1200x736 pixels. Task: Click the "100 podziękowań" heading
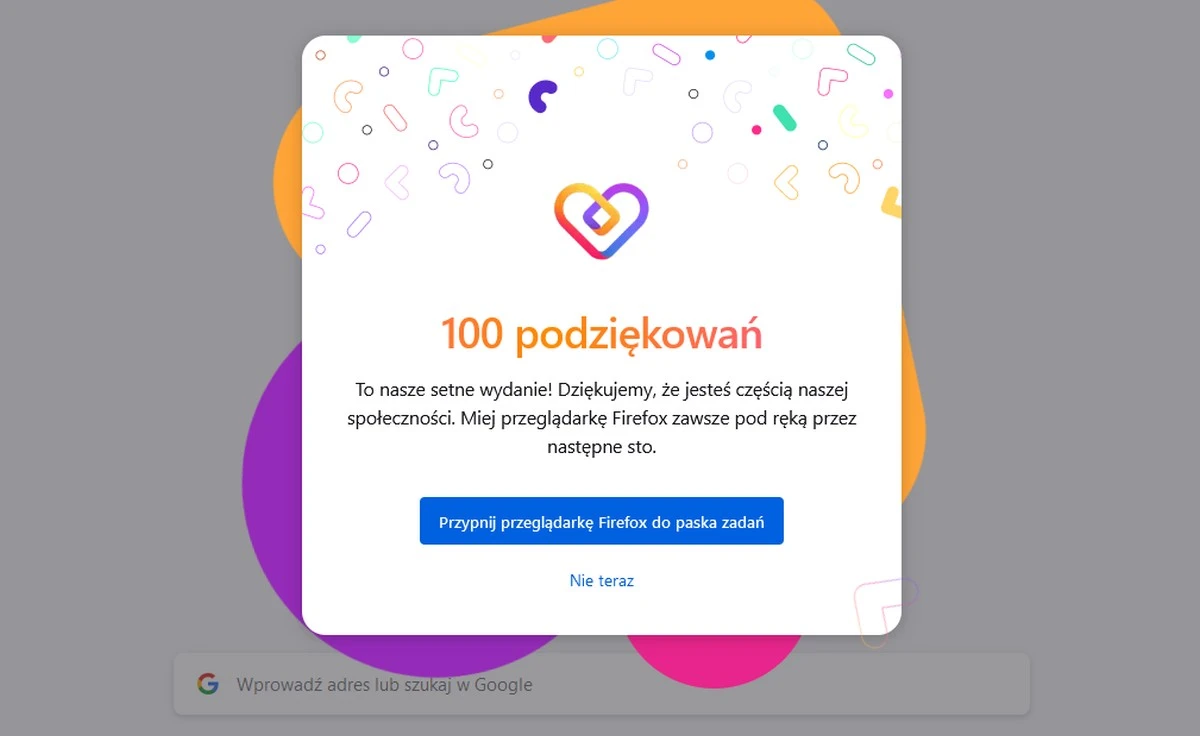(x=601, y=333)
